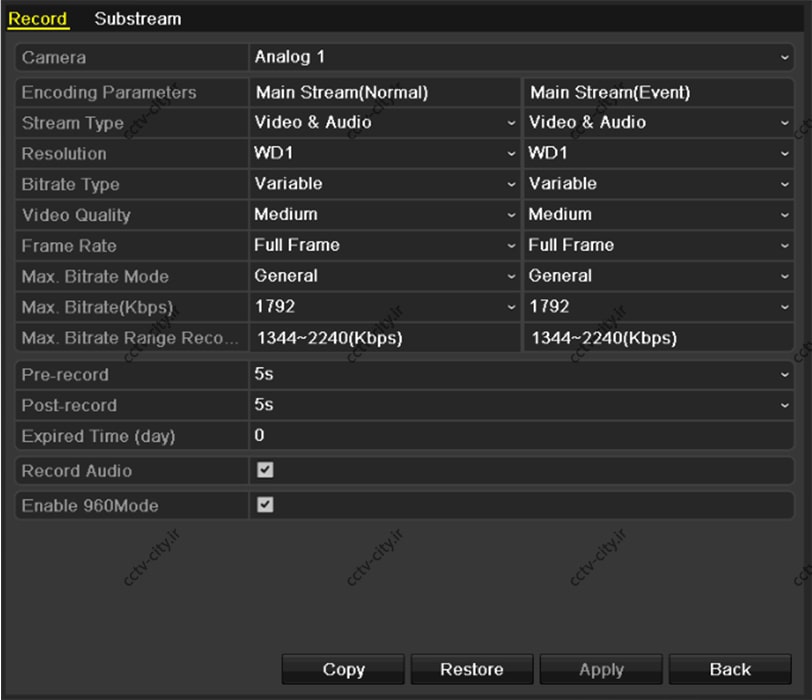The height and width of the screenshot is (700, 812).
Task: Open Video Quality dropdown for Main Stream(Normal)
Action: click(385, 214)
